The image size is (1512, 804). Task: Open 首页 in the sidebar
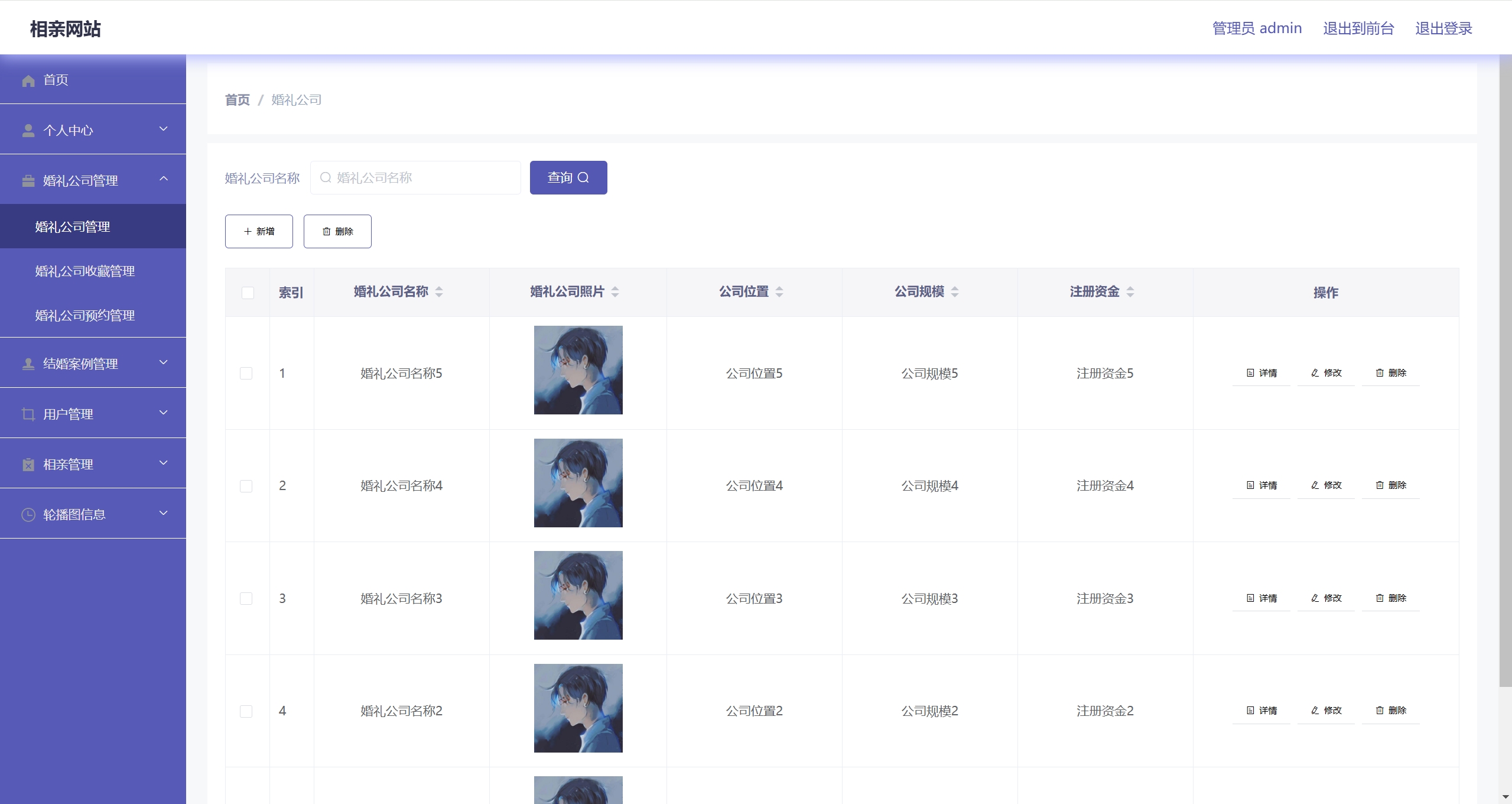(93, 79)
